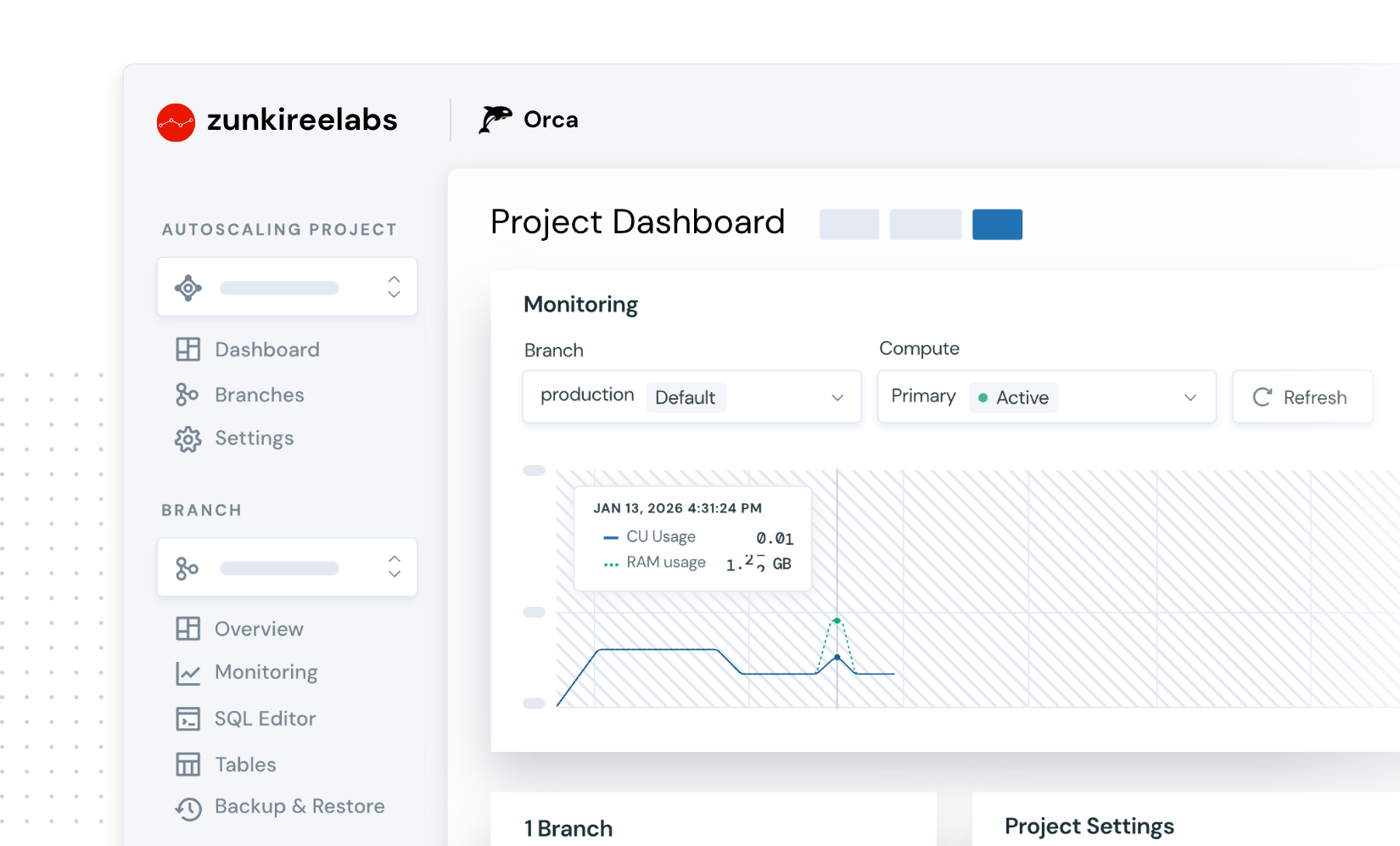Toggle the RAM usage legend entry
Screen dimensions: 1400x846
[665, 562]
